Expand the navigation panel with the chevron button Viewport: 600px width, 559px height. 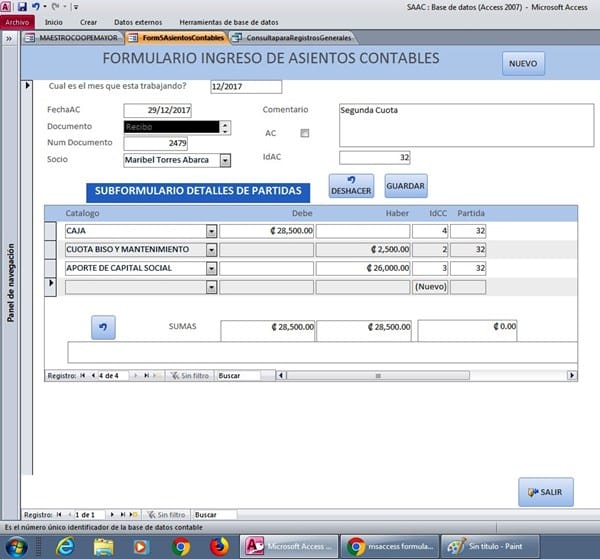(x=8, y=37)
